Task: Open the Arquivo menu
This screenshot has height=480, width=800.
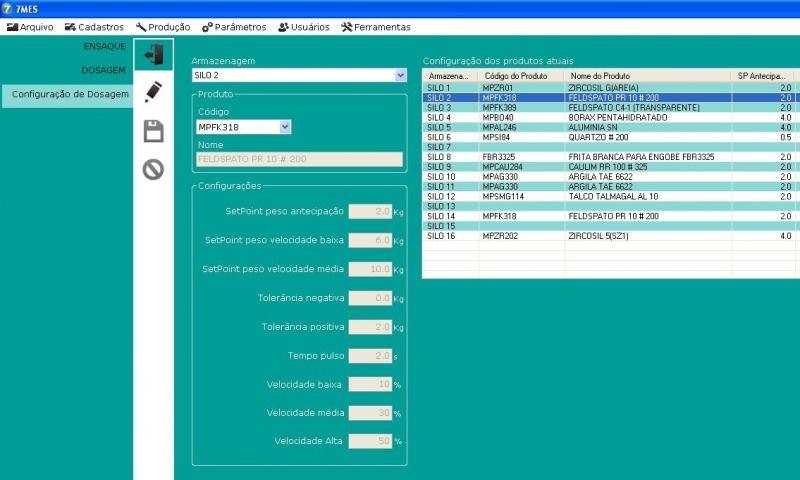Action: point(30,27)
